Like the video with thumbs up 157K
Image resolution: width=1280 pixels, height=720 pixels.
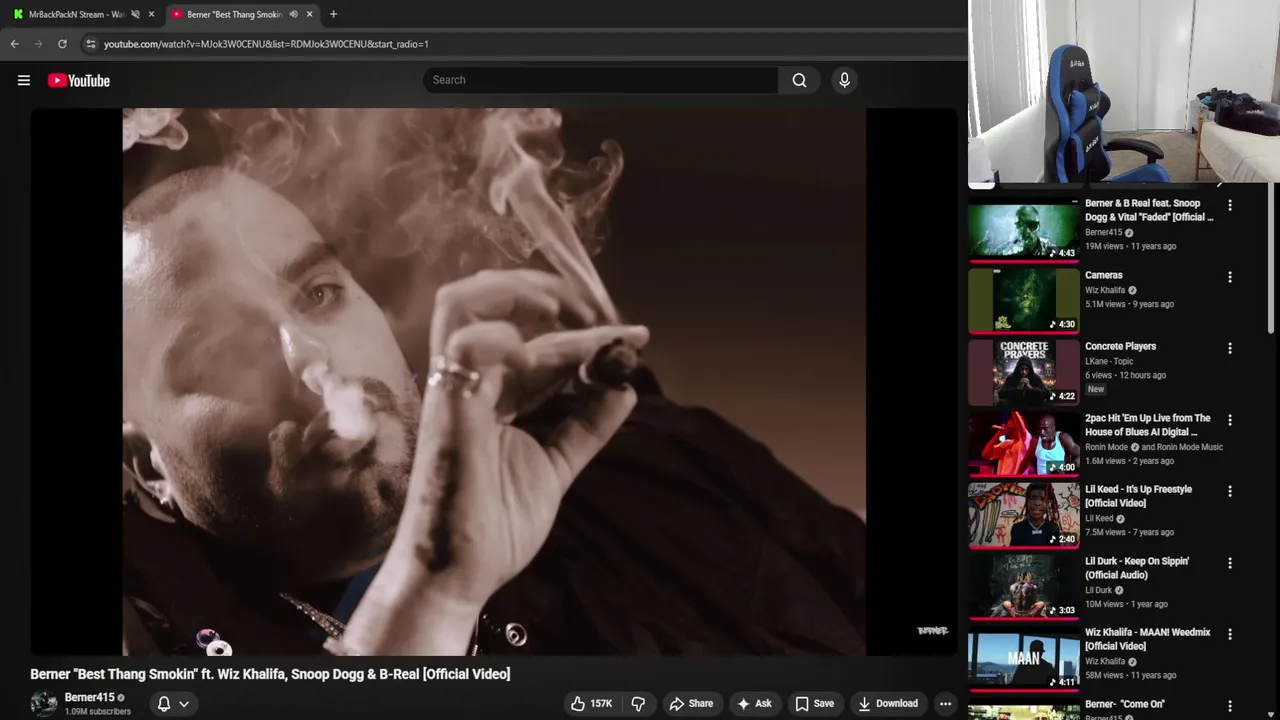(x=591, y=703)
